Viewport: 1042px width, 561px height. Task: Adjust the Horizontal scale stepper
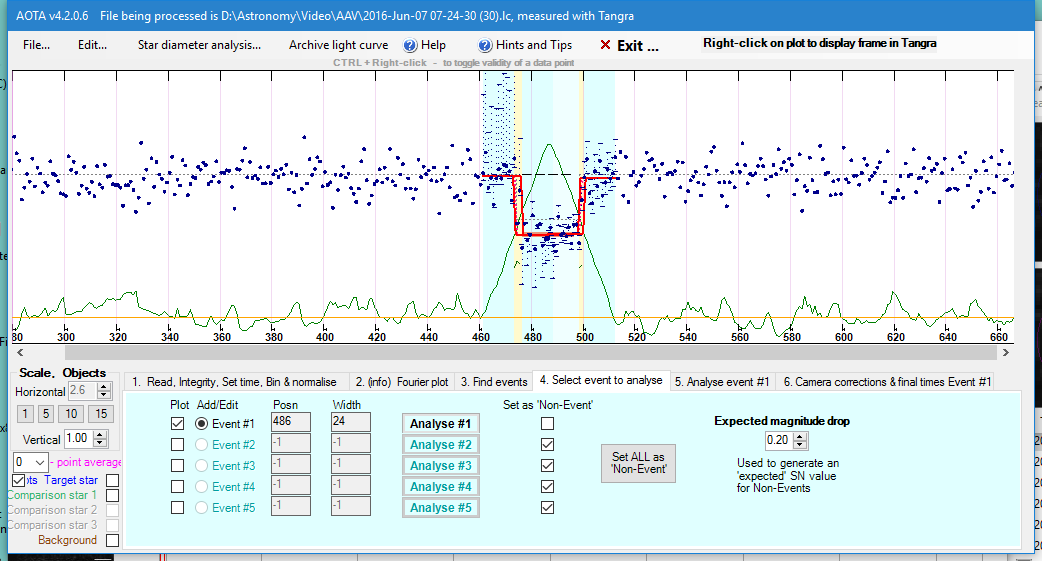pyautogui.click(x=103, y=391)
